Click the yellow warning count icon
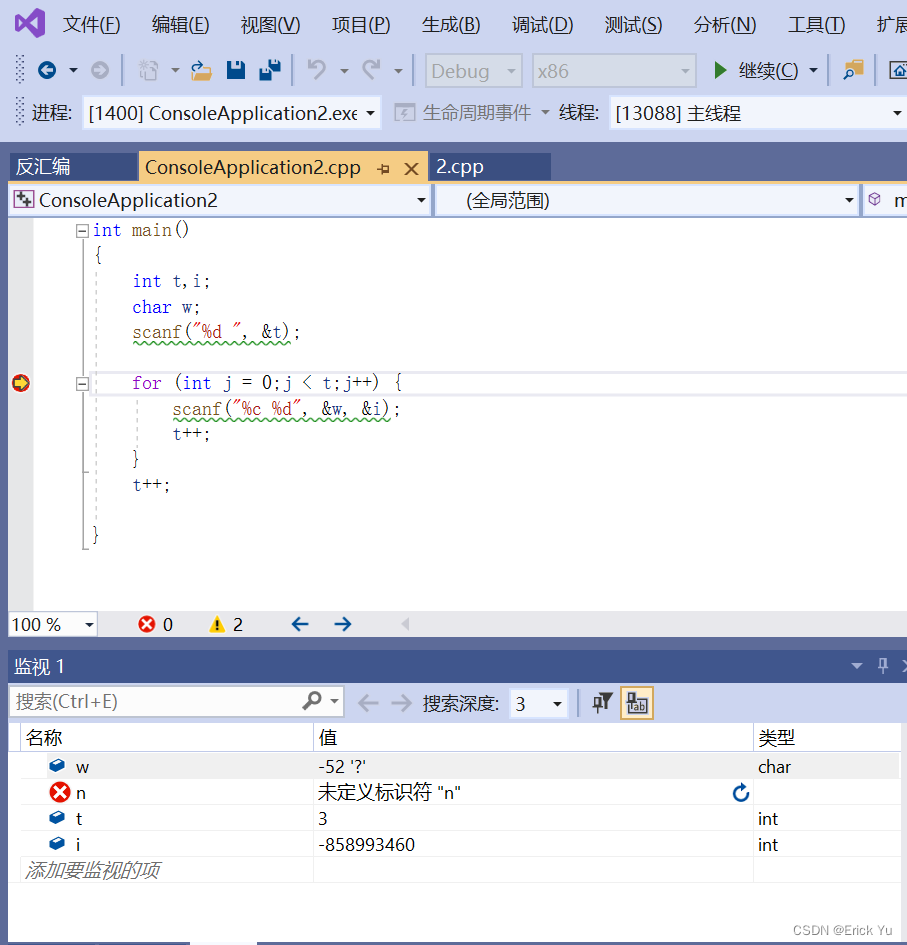The image size is (907, 945). click(217, 624)
